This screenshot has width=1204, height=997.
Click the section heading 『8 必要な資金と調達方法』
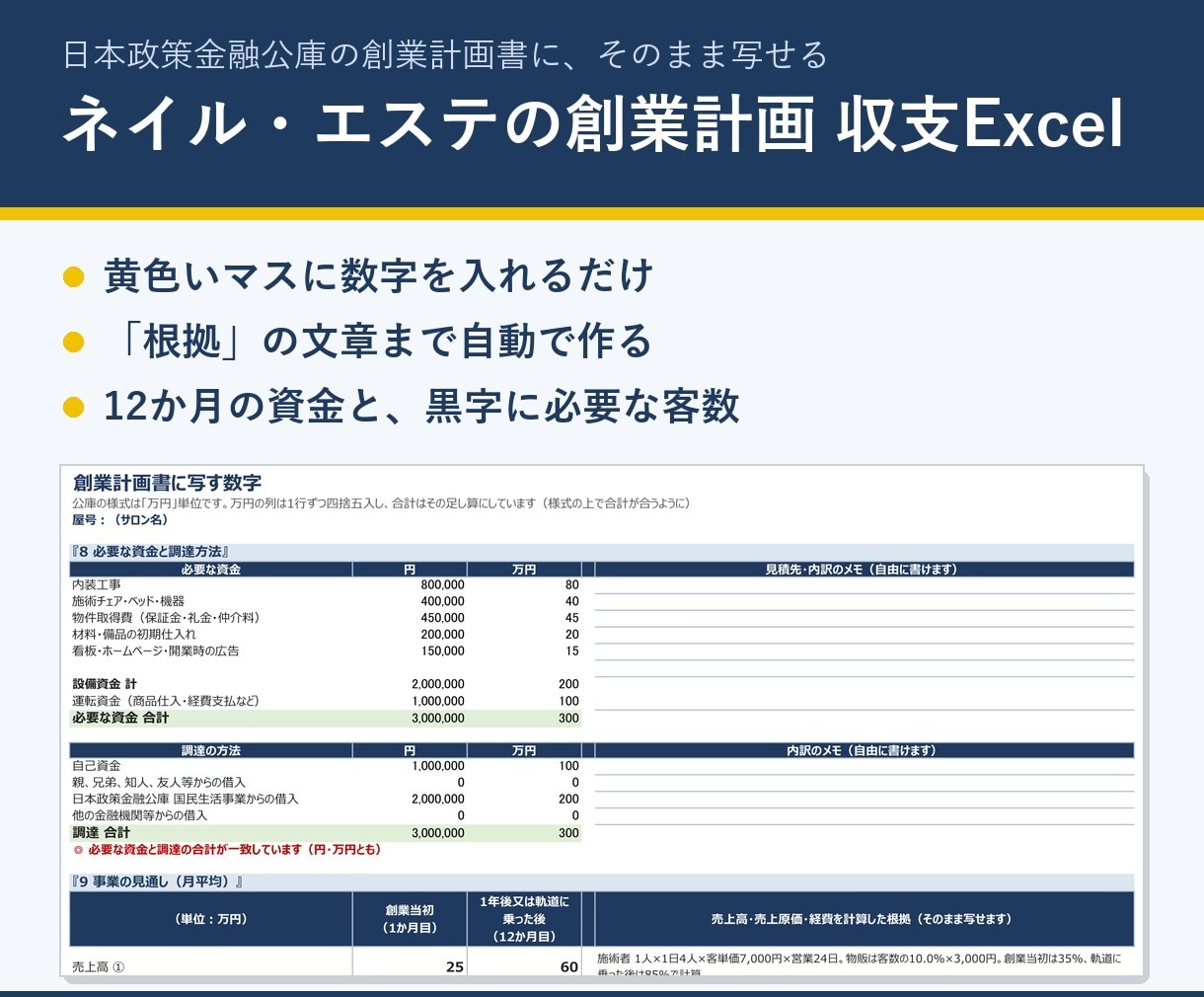point(150,552)
